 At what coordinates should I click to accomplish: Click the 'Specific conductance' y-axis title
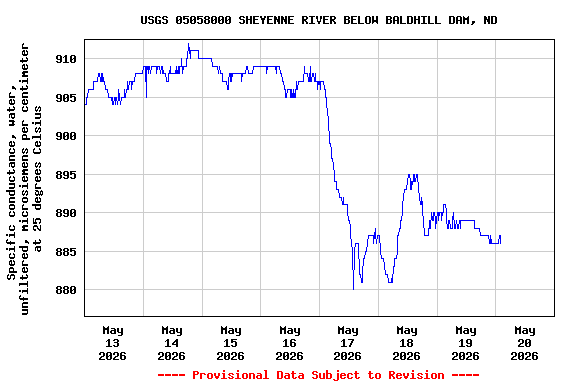tap(24, 179)
